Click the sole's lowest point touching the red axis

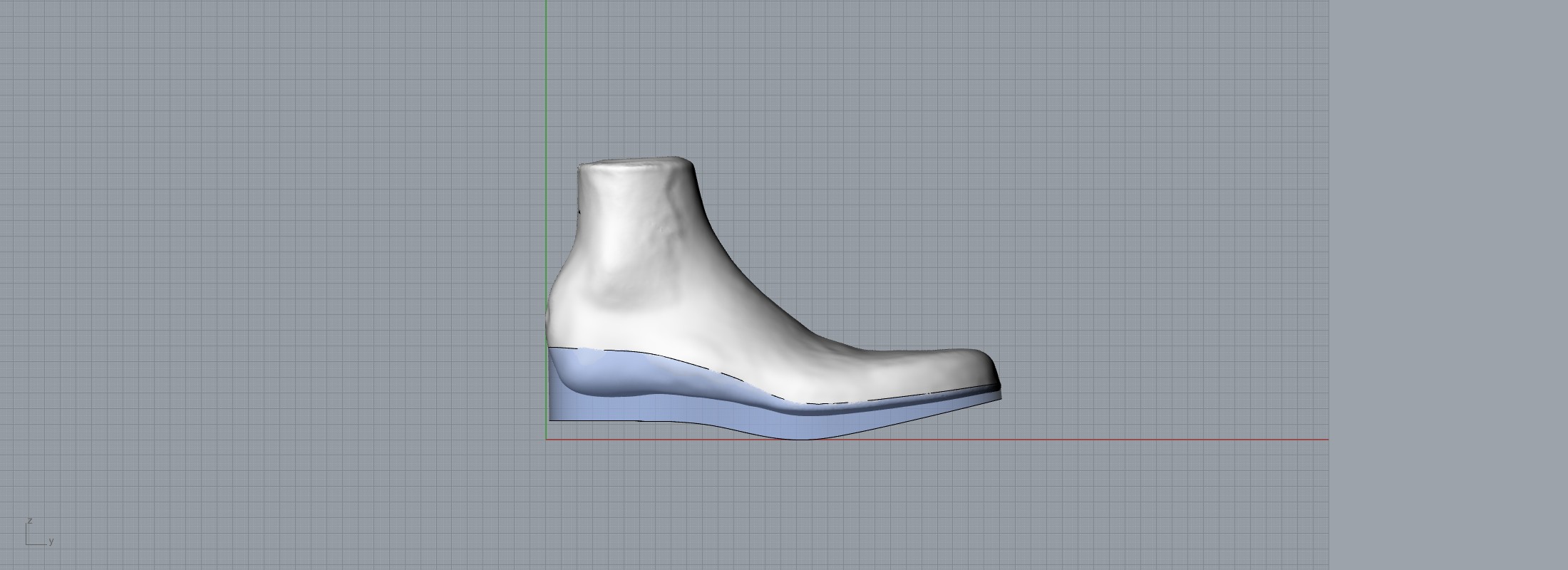802,438
